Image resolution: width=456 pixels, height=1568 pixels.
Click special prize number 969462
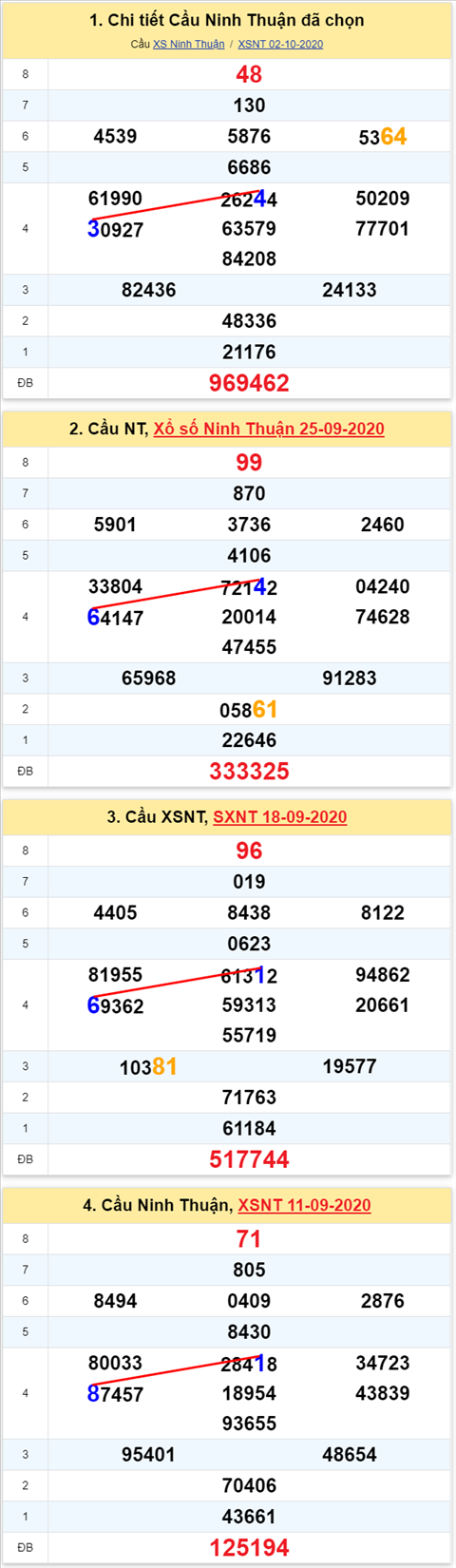click(249, 383)
